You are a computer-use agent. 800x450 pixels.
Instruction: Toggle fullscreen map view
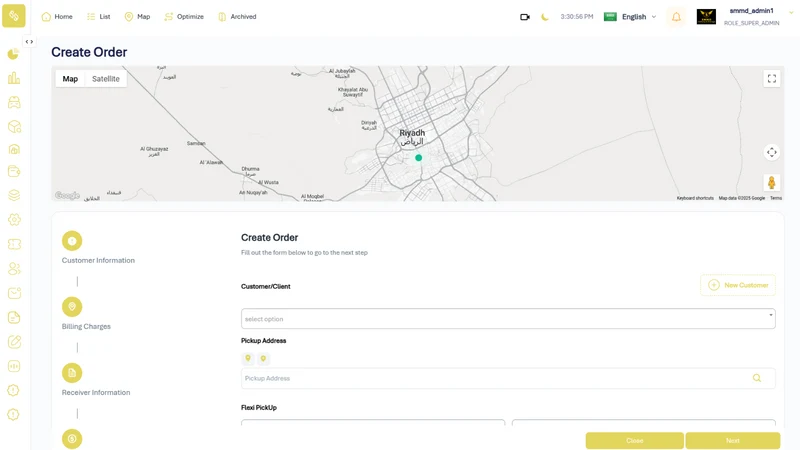click(x=771, y=79)
